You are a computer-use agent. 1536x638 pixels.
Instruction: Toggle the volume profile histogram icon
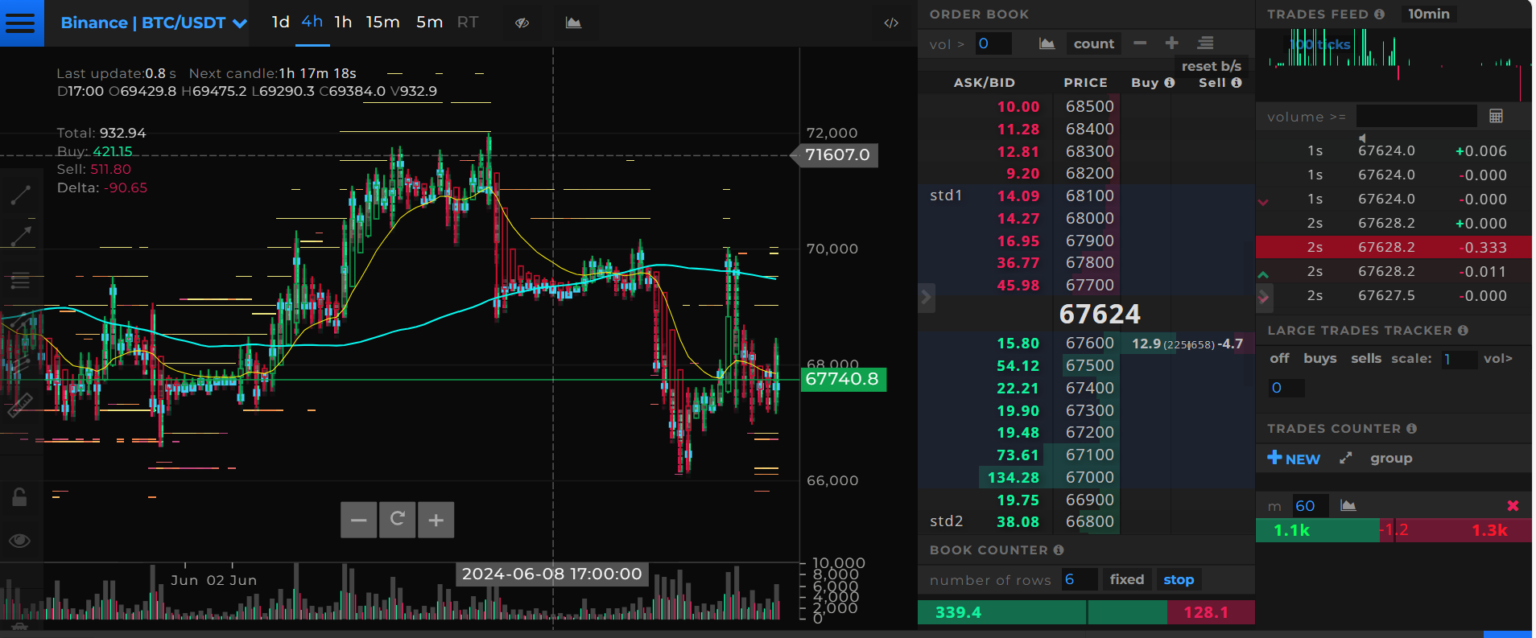coord(574,22)
